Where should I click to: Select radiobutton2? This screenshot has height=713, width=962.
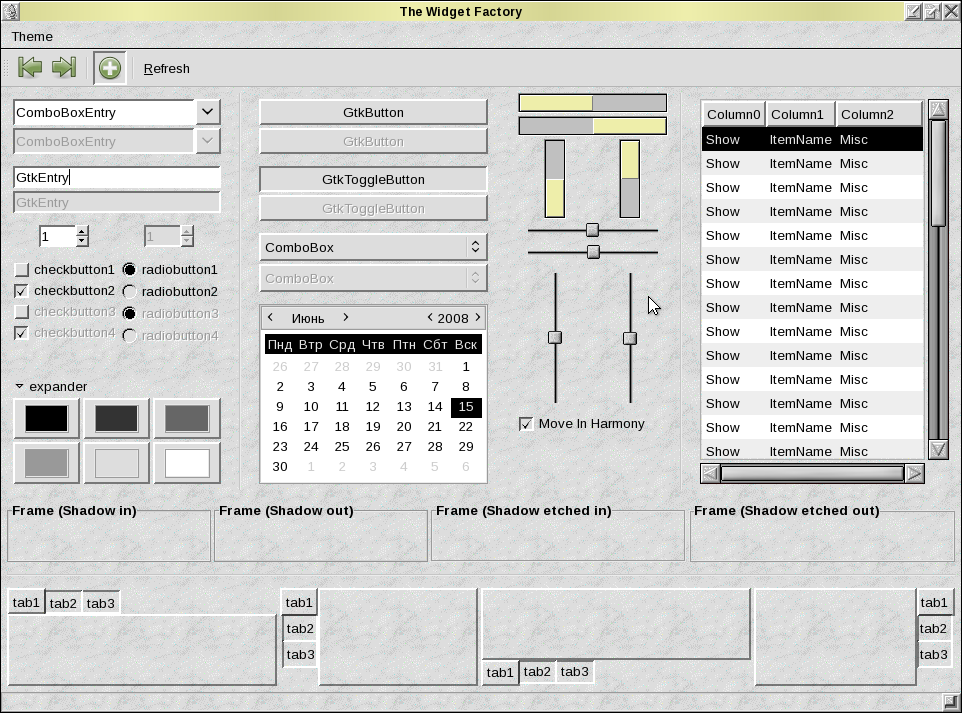coord(129,291)
